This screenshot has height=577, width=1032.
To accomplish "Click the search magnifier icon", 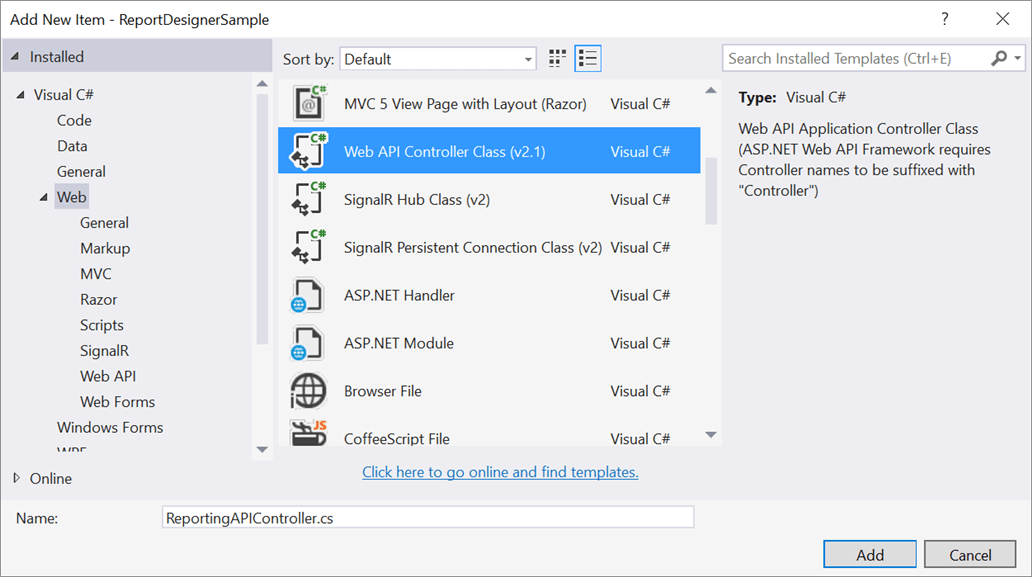I will click(998, 59).
